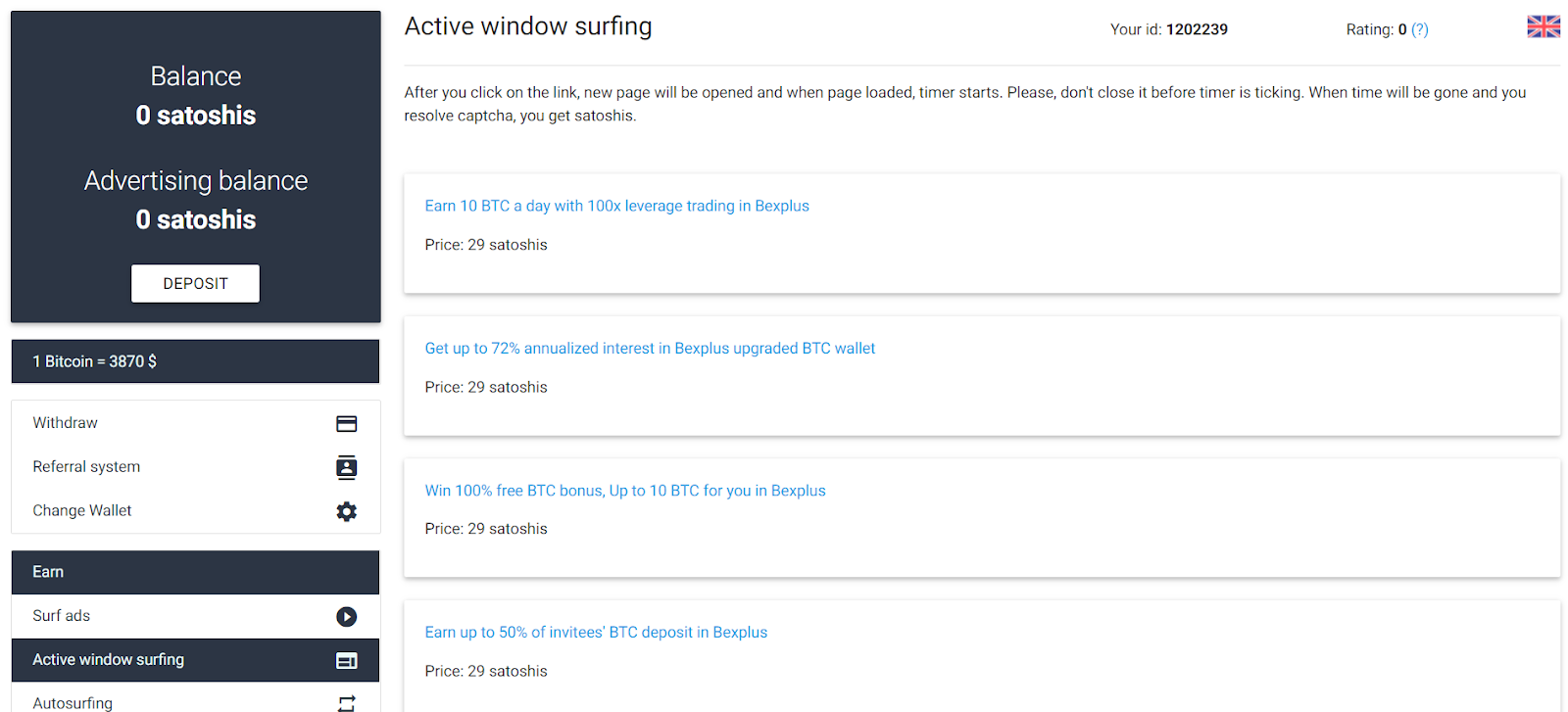Select Surf ads in sidebar

[x=62, y=616]
